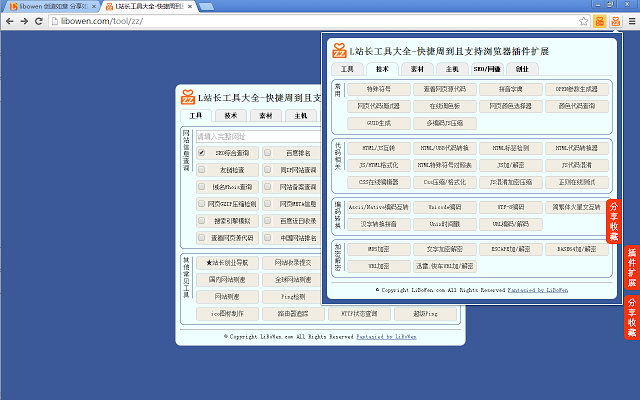Image resolution: width=640 pixels, height=400 pixels.
Task: Open the MD5加密 tool
Action: click(379, 249)
